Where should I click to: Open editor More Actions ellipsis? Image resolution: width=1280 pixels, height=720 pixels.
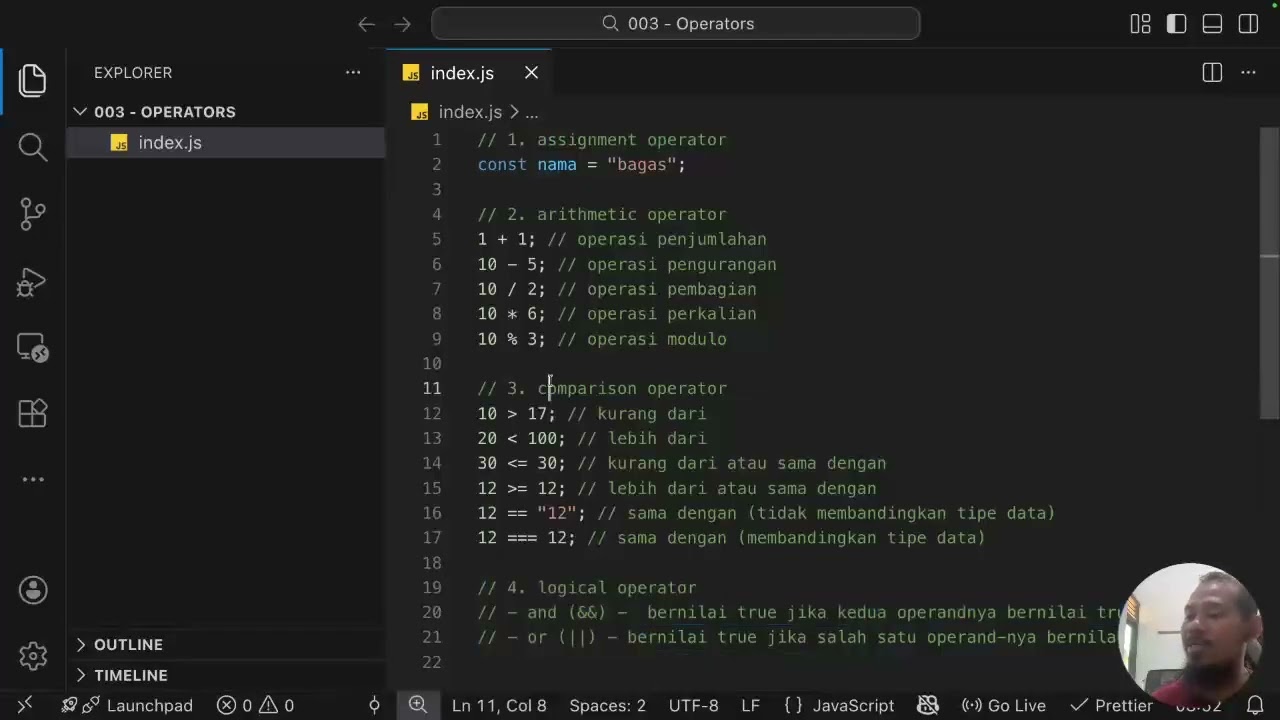[1248, 73]
